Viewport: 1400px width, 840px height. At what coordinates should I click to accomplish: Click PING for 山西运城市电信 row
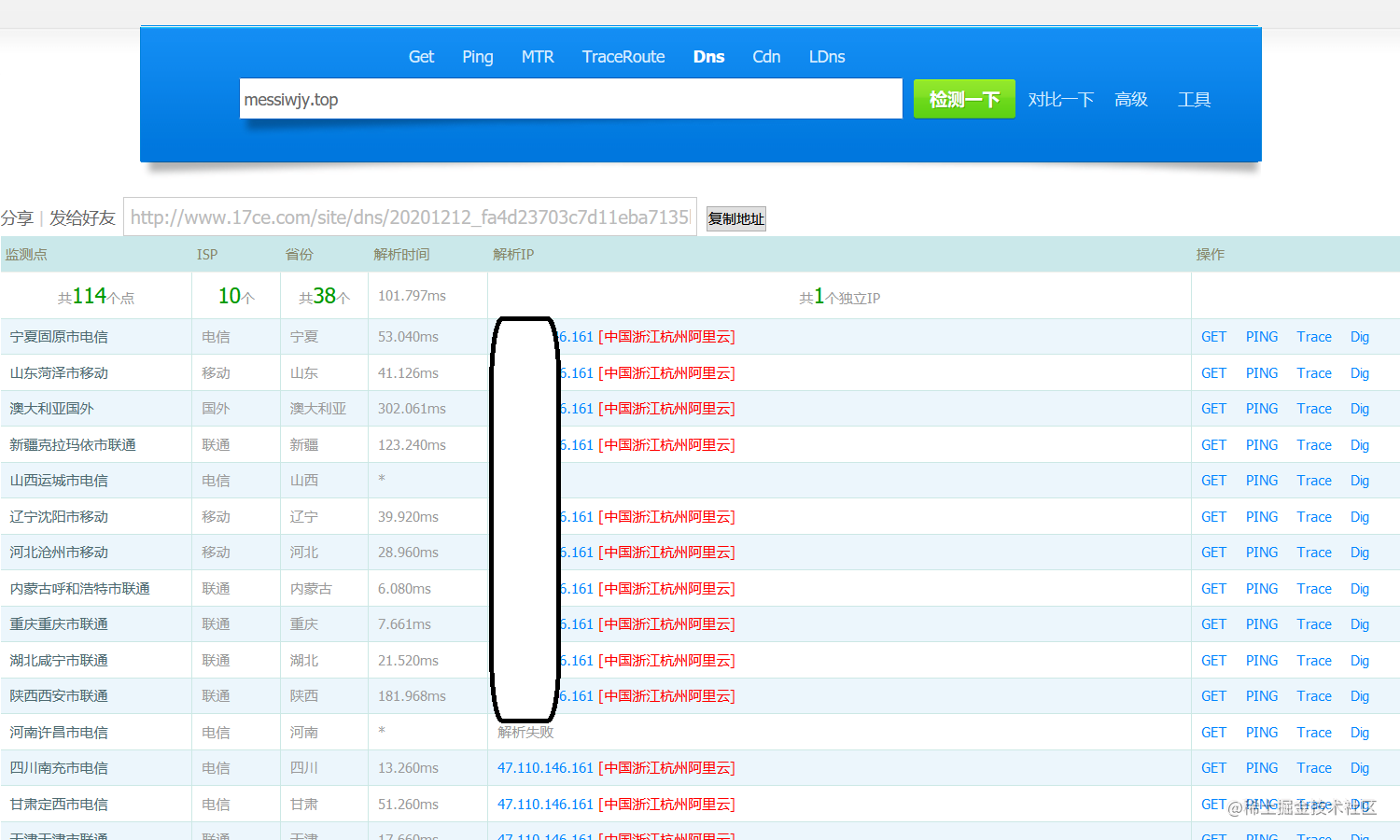point(1262,481)
